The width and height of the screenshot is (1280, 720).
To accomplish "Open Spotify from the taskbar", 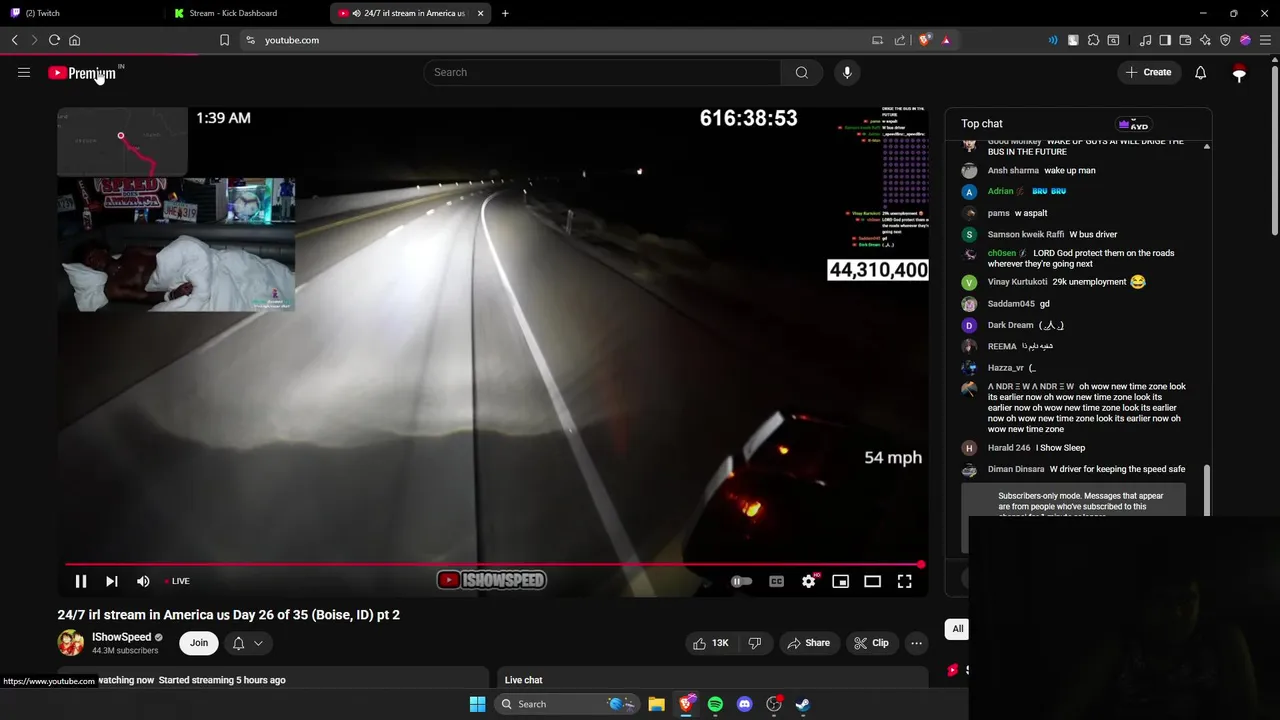I will (715, 704).
